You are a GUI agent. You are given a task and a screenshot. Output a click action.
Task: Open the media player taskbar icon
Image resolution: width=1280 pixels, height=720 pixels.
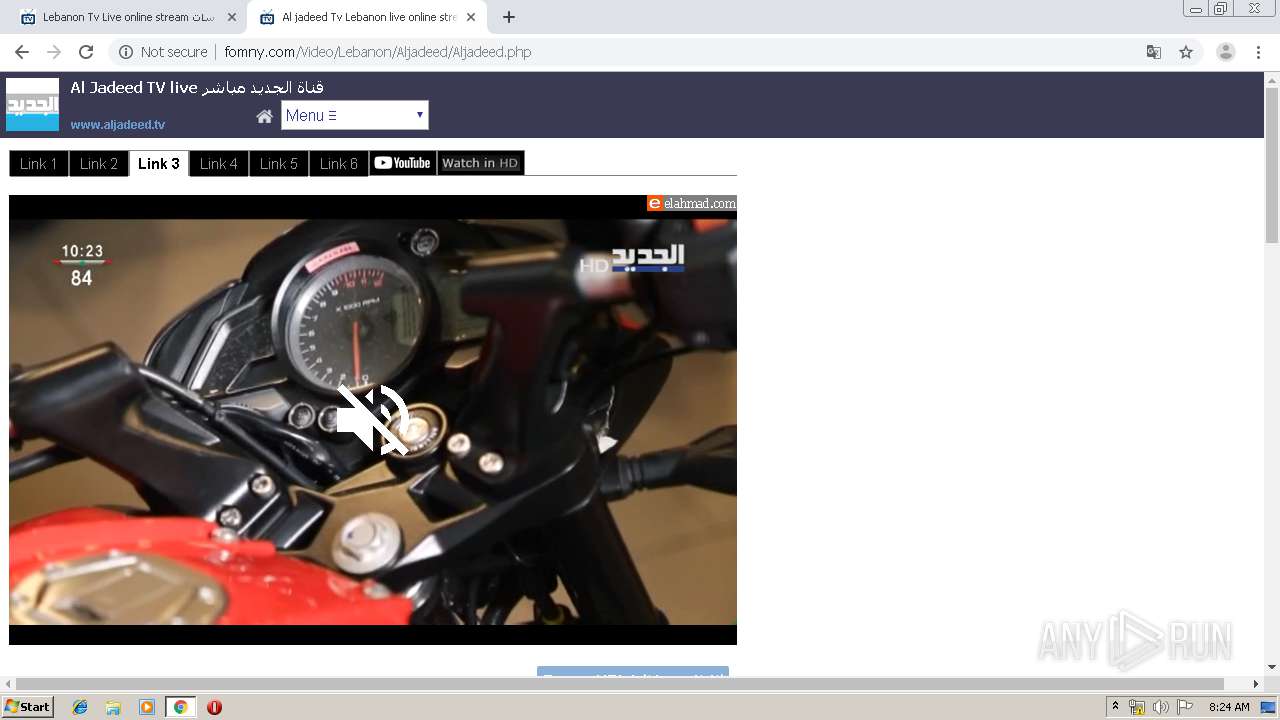pyautogui.click(x=147, y=707)
